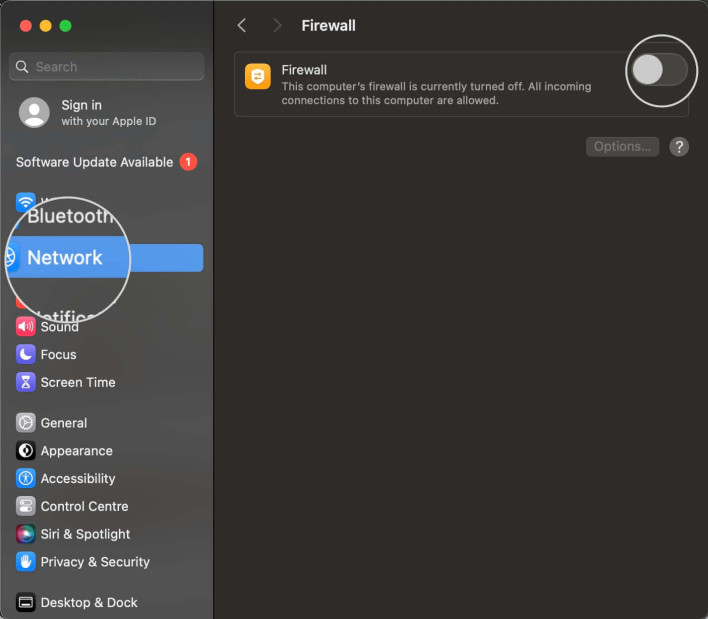Click the Focus moon icon
Viewport: 708px width, 619px height.
[x=26, y=354]
